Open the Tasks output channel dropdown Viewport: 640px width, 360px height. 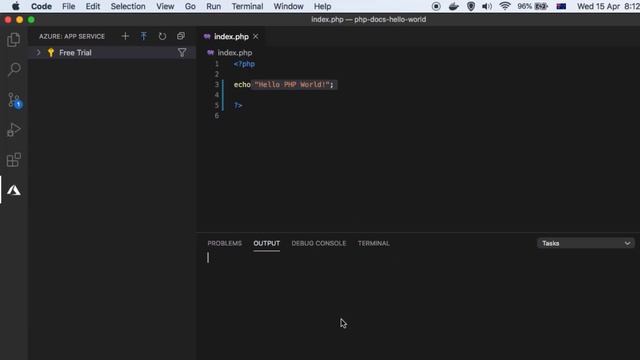(x=586, y=243)
